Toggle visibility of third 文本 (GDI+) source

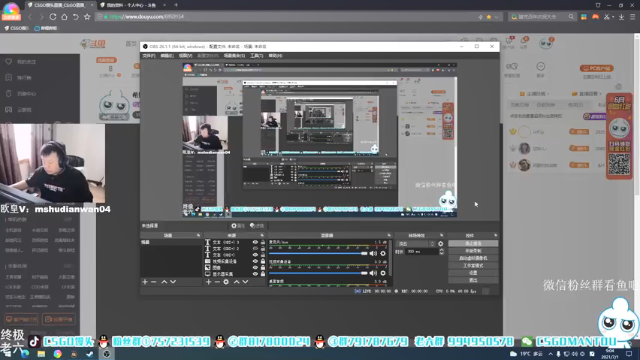click(256, 255)
